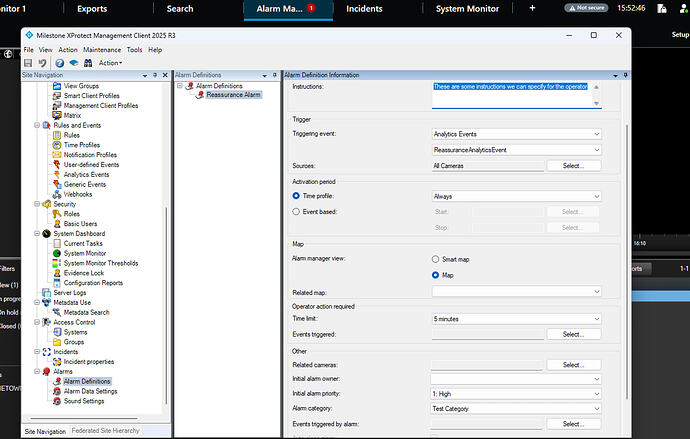Image resolution: width=690 pixels, height=439 pixels.
Task: Open the Time limit 5 minutes dropdown
Action: coord(516,318)
